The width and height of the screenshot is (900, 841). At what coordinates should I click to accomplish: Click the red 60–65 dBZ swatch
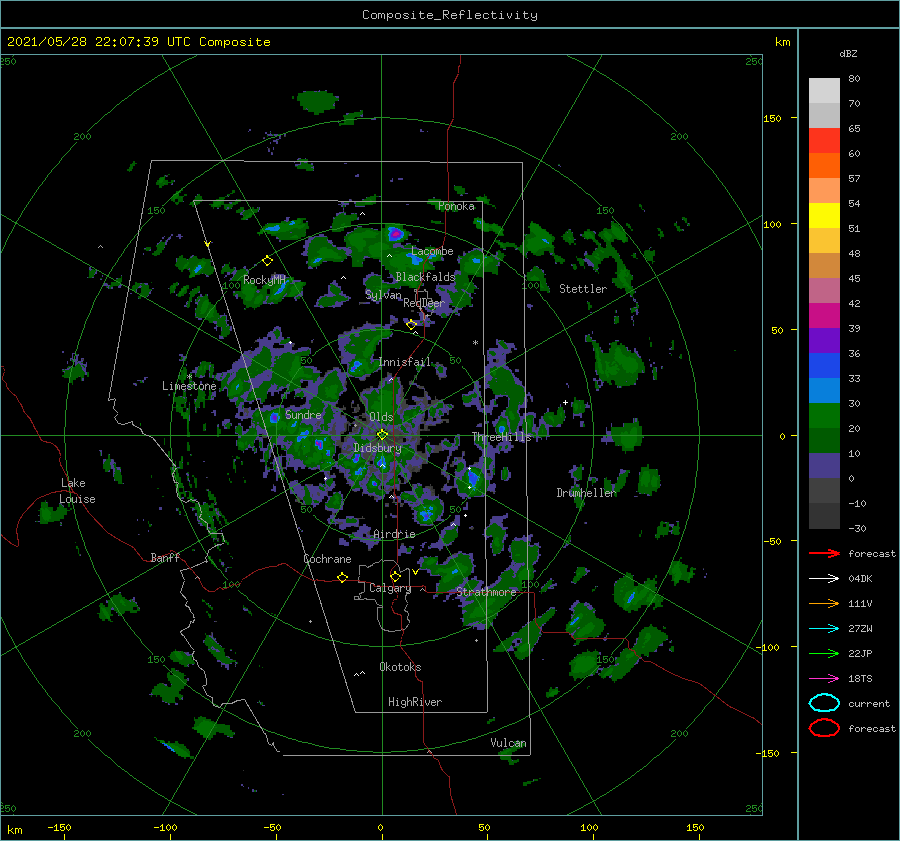click(824, 140)
